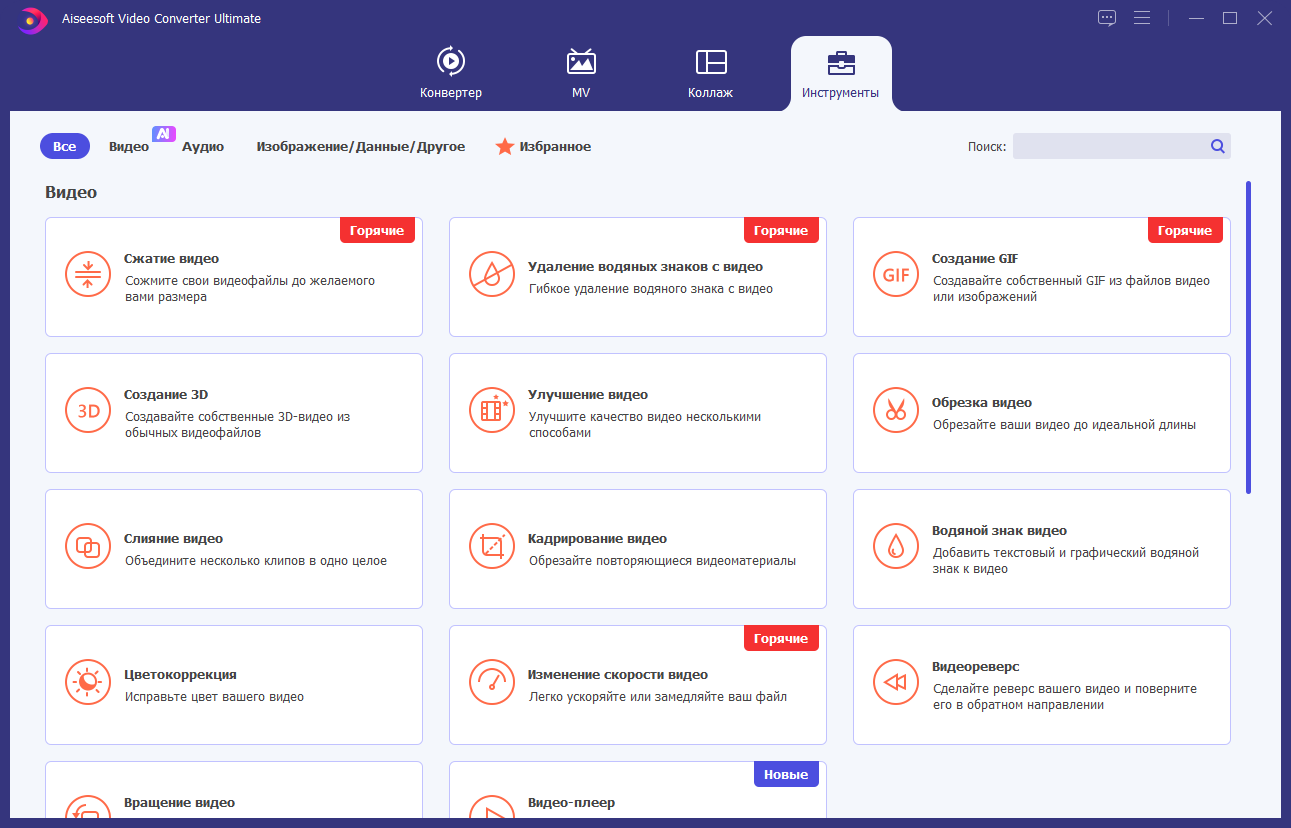Click the Видео section heading

point(71,192)
